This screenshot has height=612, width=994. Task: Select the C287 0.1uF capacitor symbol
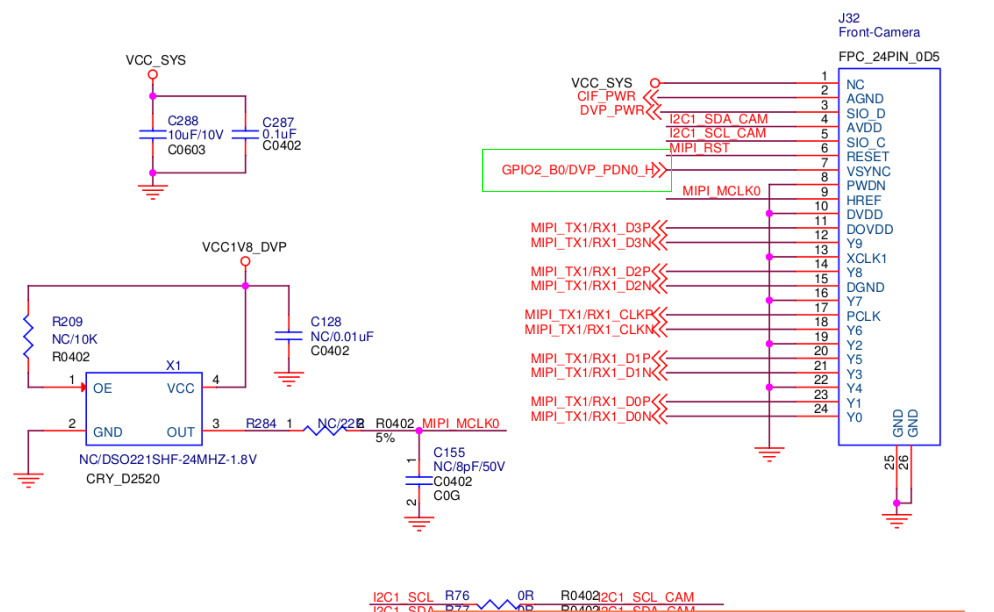(245, 134)
